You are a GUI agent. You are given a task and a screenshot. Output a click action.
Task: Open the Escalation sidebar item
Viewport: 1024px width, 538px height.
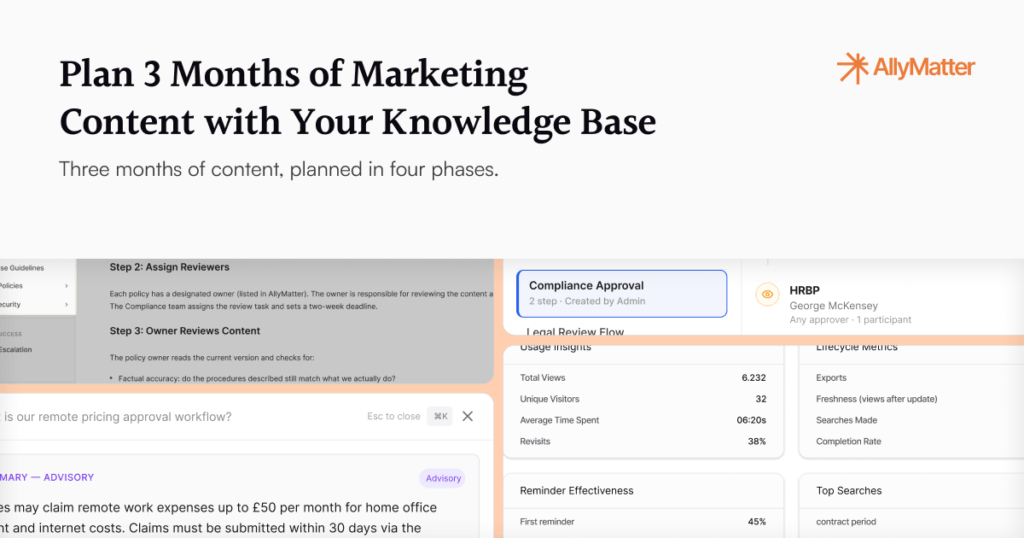pos(16,350)
